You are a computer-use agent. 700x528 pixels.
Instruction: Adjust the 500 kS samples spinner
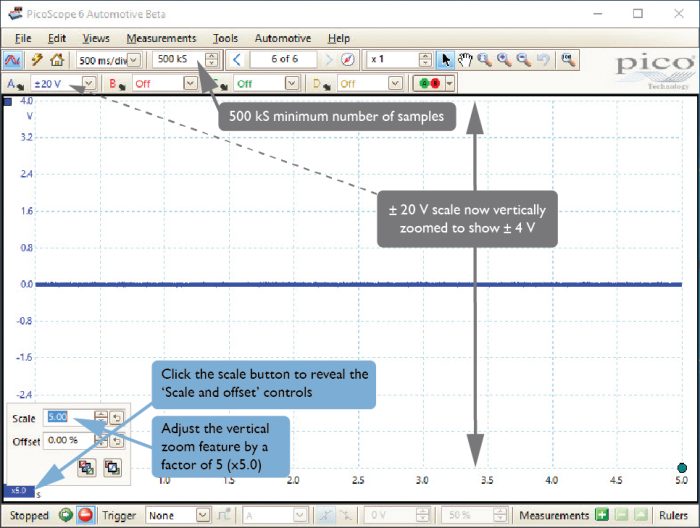point(212,59)
